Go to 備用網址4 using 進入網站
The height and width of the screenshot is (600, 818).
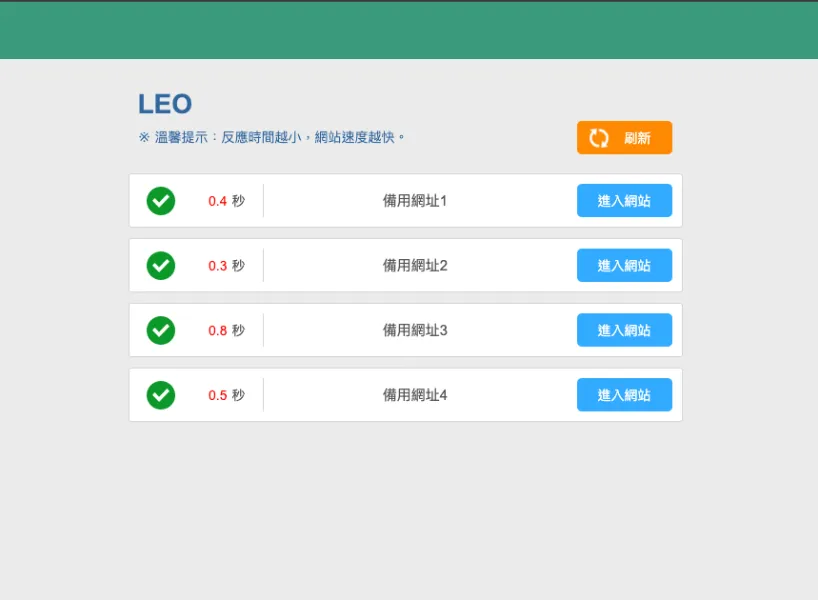(x=624, y=395)
